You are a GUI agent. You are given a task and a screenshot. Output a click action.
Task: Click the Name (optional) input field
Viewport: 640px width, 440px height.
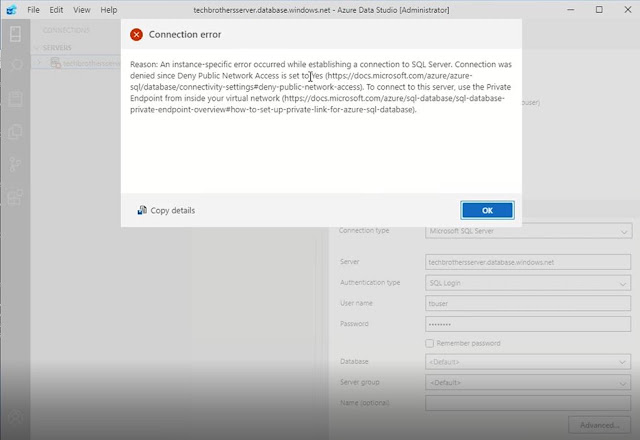(528, 403)
